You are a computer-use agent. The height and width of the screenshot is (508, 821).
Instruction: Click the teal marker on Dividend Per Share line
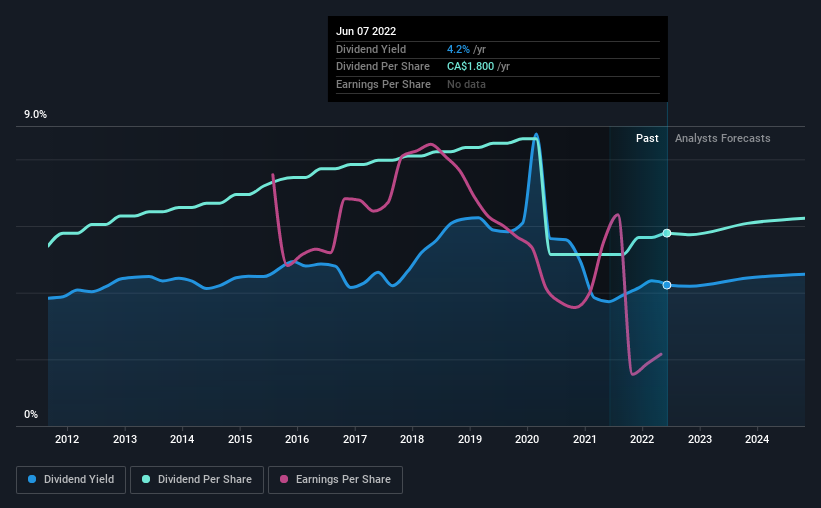click(x=667, y=233)
